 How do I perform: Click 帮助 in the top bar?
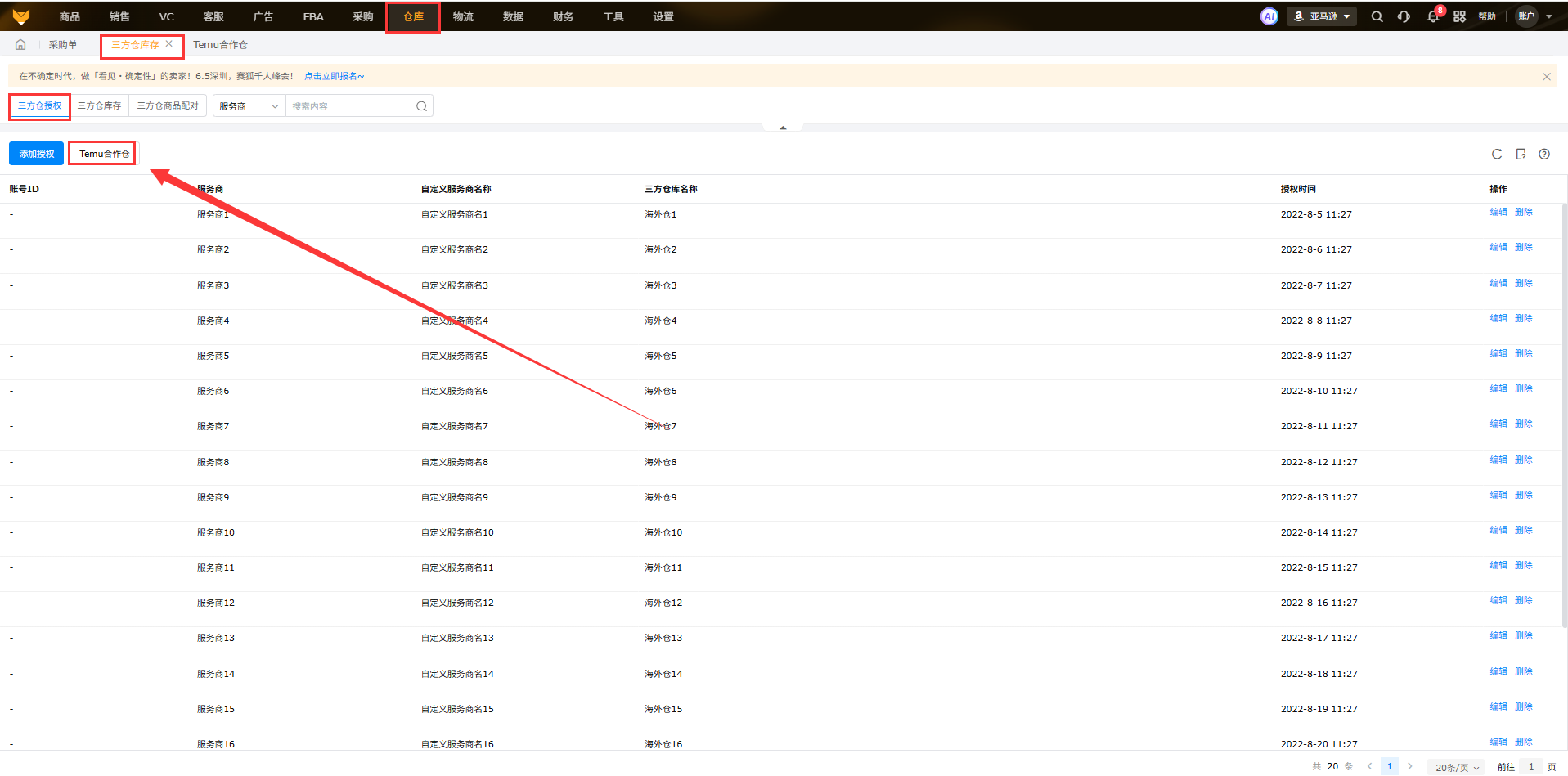click(x=1487, y=16)
